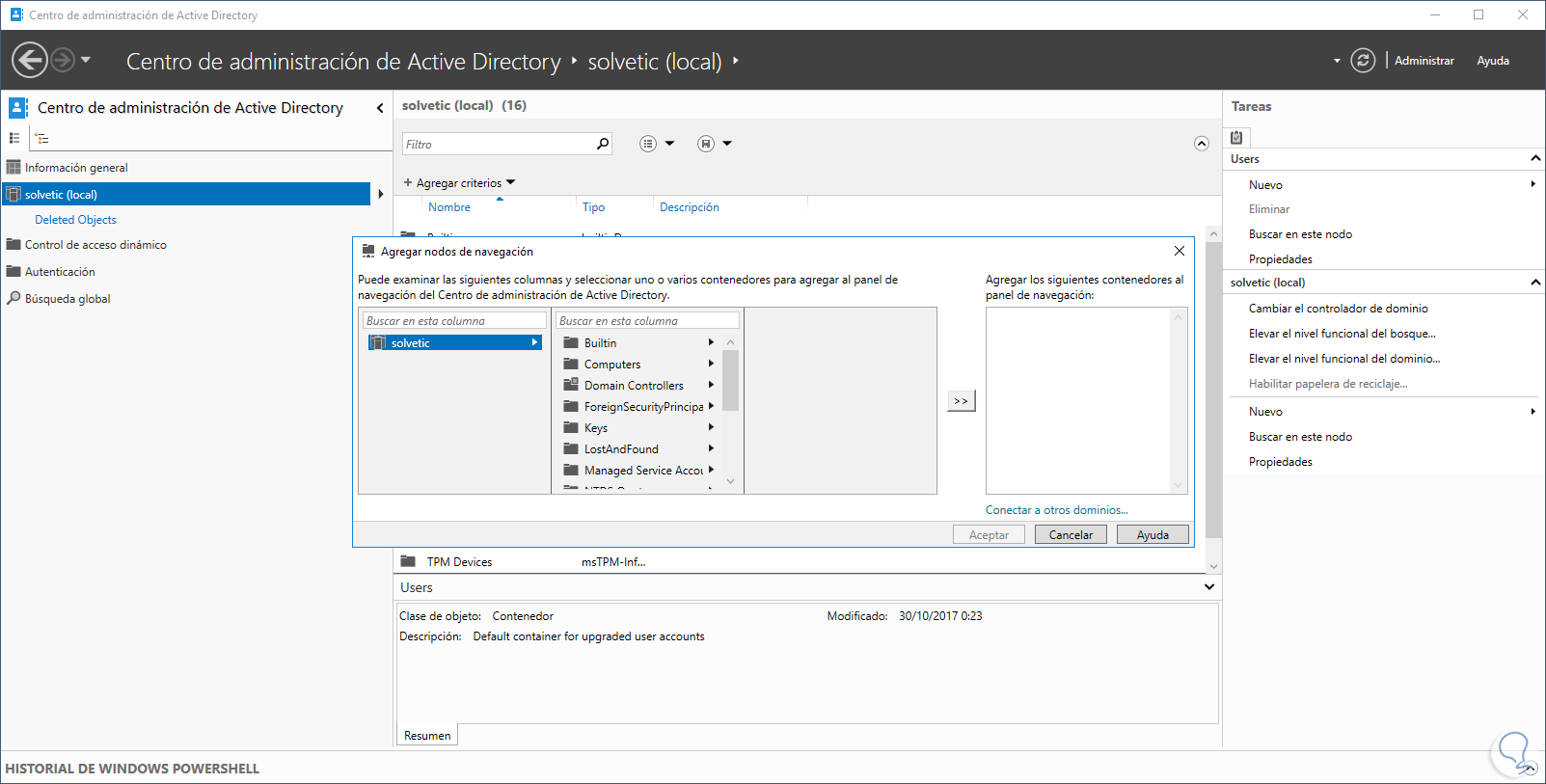
Task: Click the first Buscar en esta columna field
Action: [453, 321]
